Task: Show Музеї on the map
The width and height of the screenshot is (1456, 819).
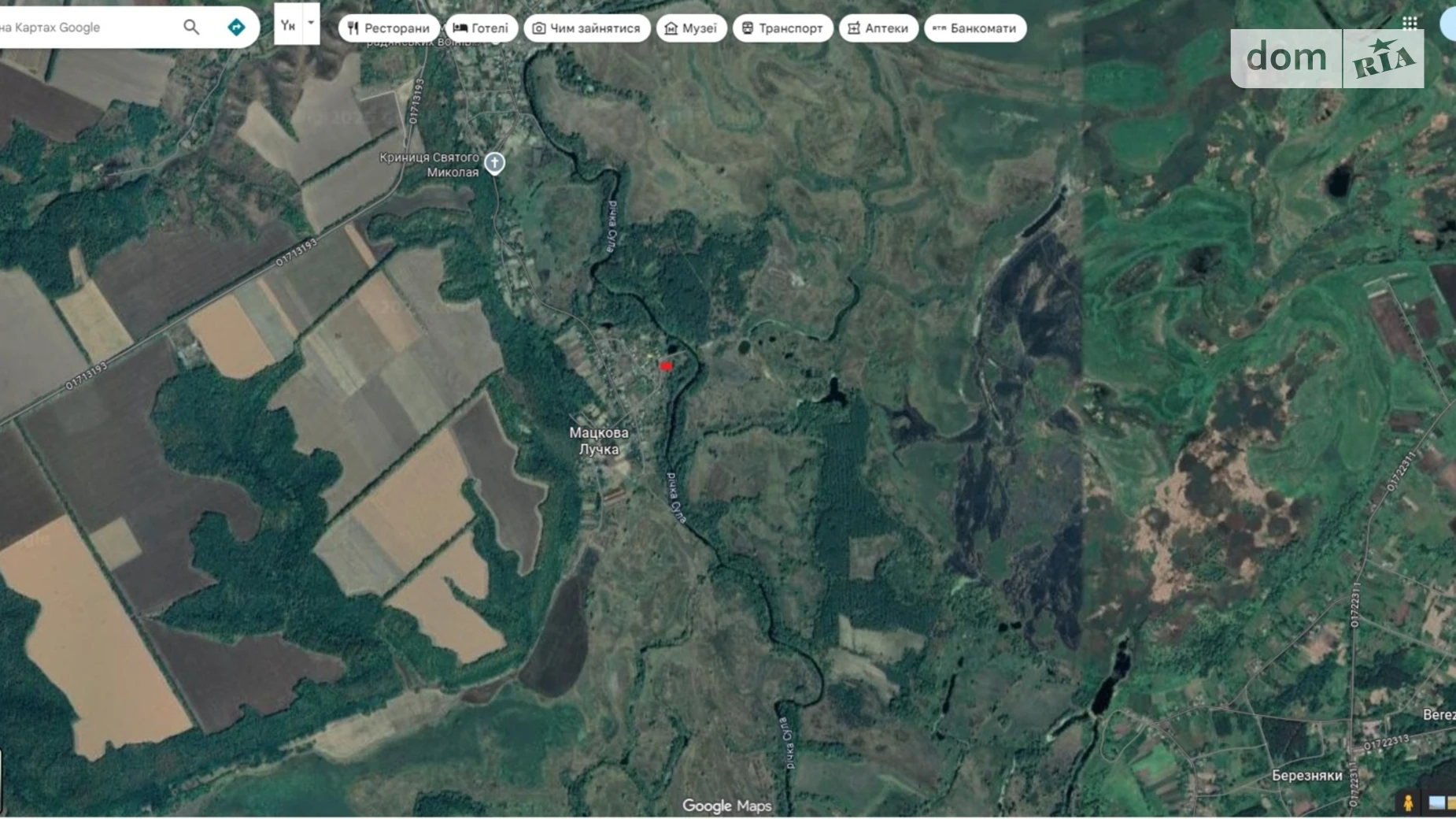Action: (x=690, y=28)
